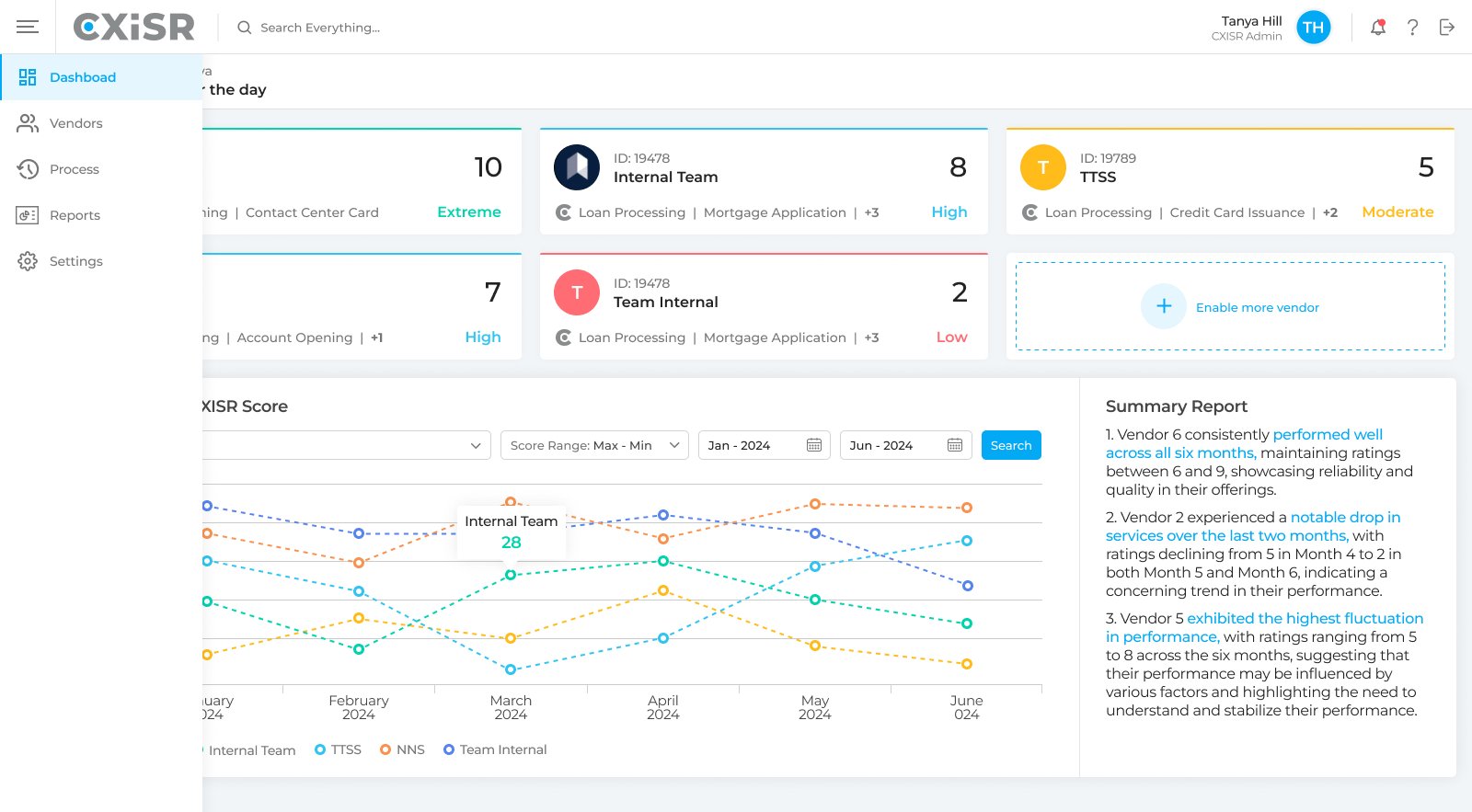Click the Internal Team March data point

coord(511,575)
